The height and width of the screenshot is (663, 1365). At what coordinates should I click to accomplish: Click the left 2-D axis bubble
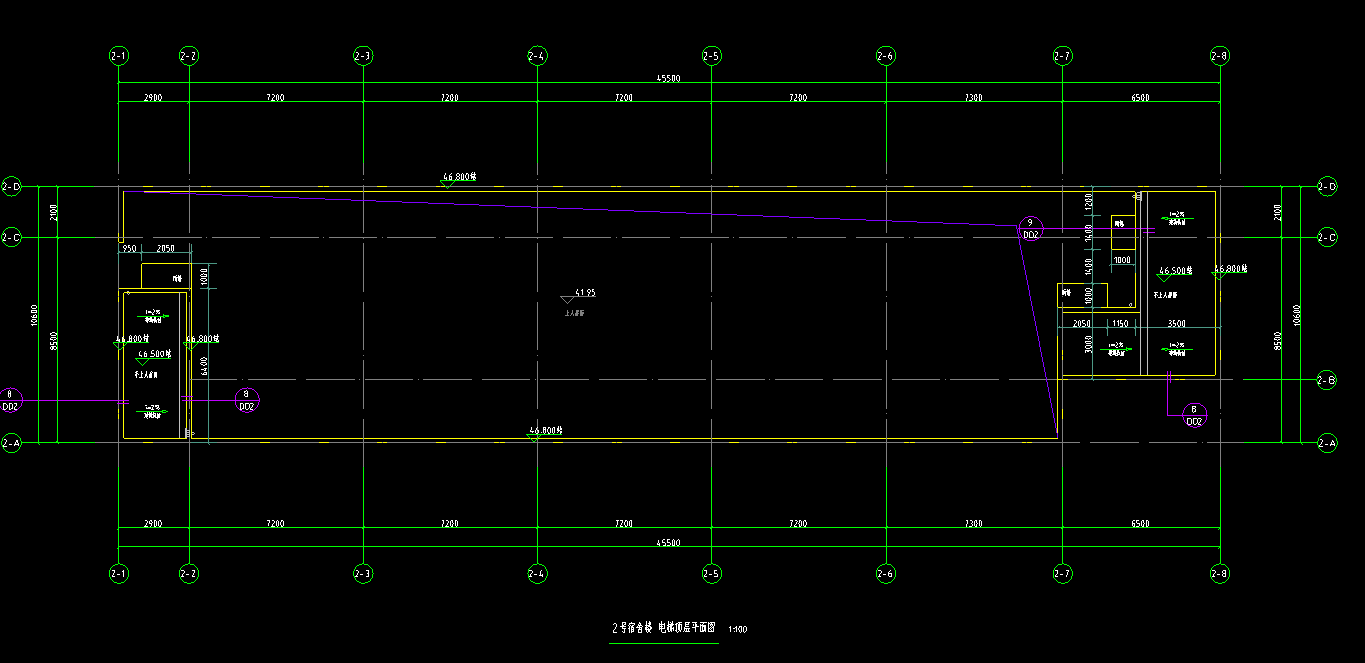click(x=11, y=186)
